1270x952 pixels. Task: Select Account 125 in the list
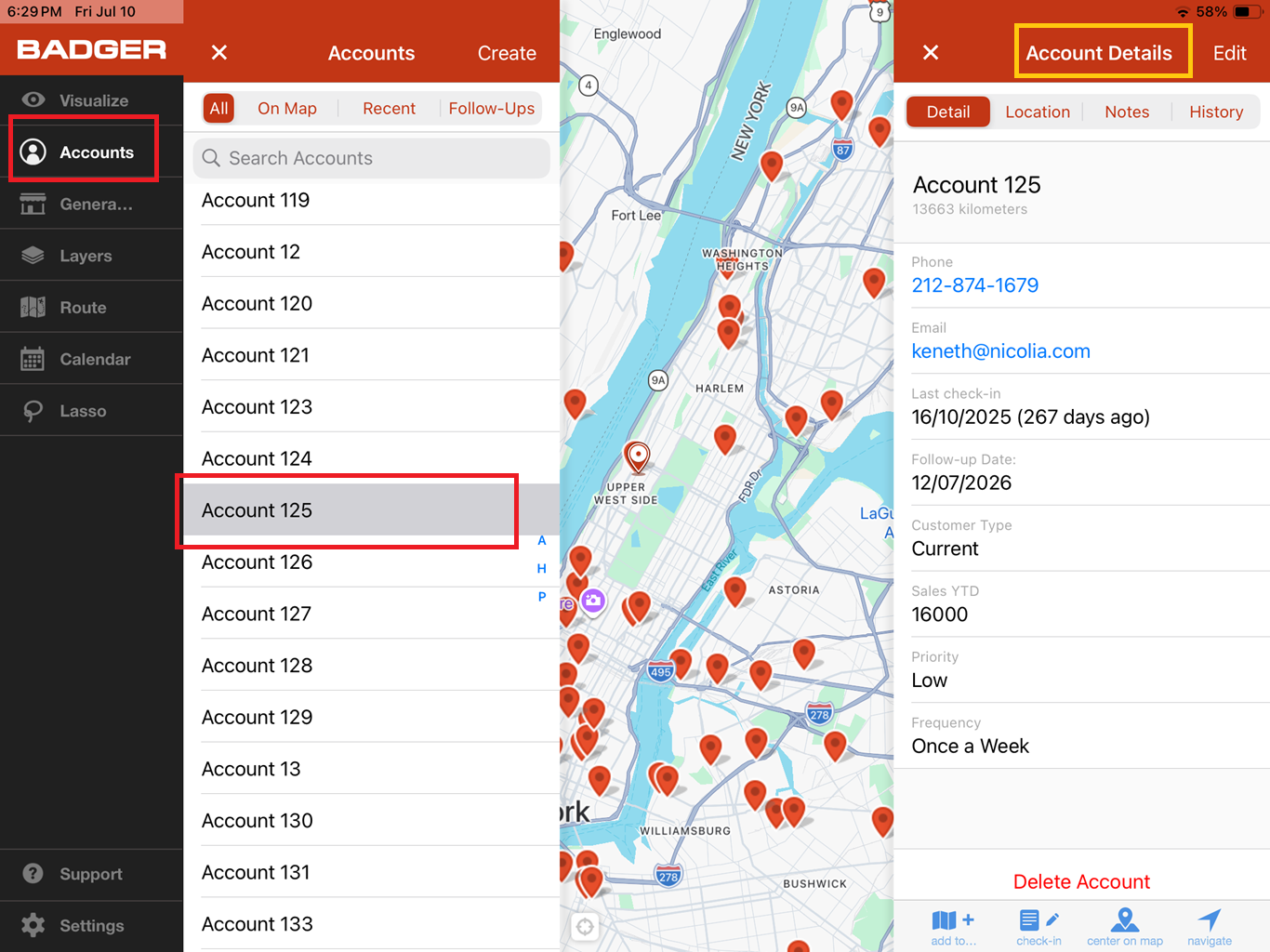[x=372, y=509]
